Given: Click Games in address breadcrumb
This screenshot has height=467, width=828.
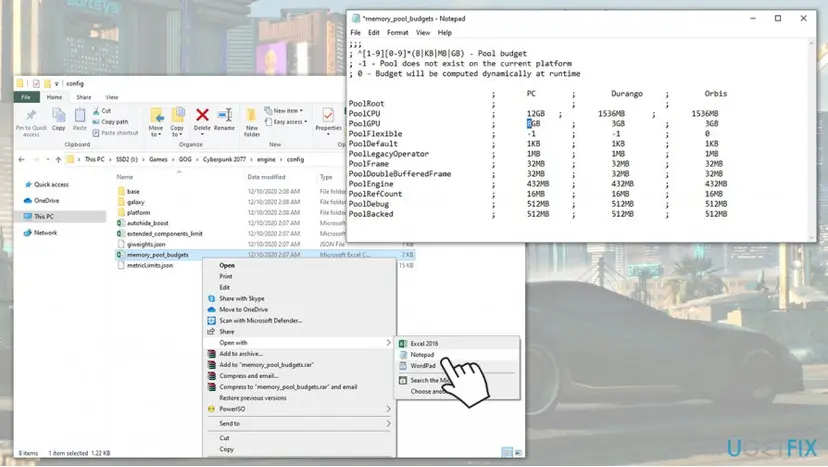Looking at the screenshot, I should [x=158, y=159].
